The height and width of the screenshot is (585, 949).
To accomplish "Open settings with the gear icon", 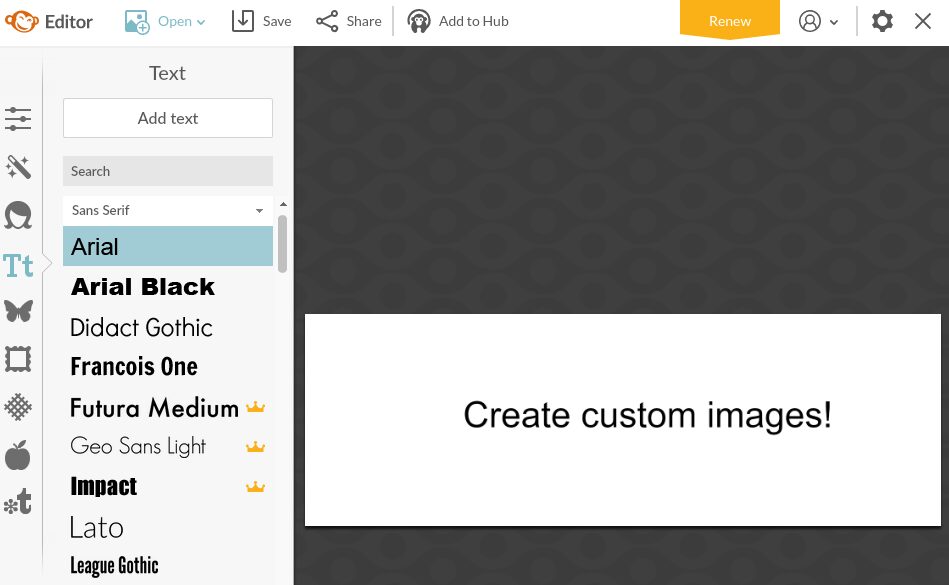I will [x=882, y=21].
